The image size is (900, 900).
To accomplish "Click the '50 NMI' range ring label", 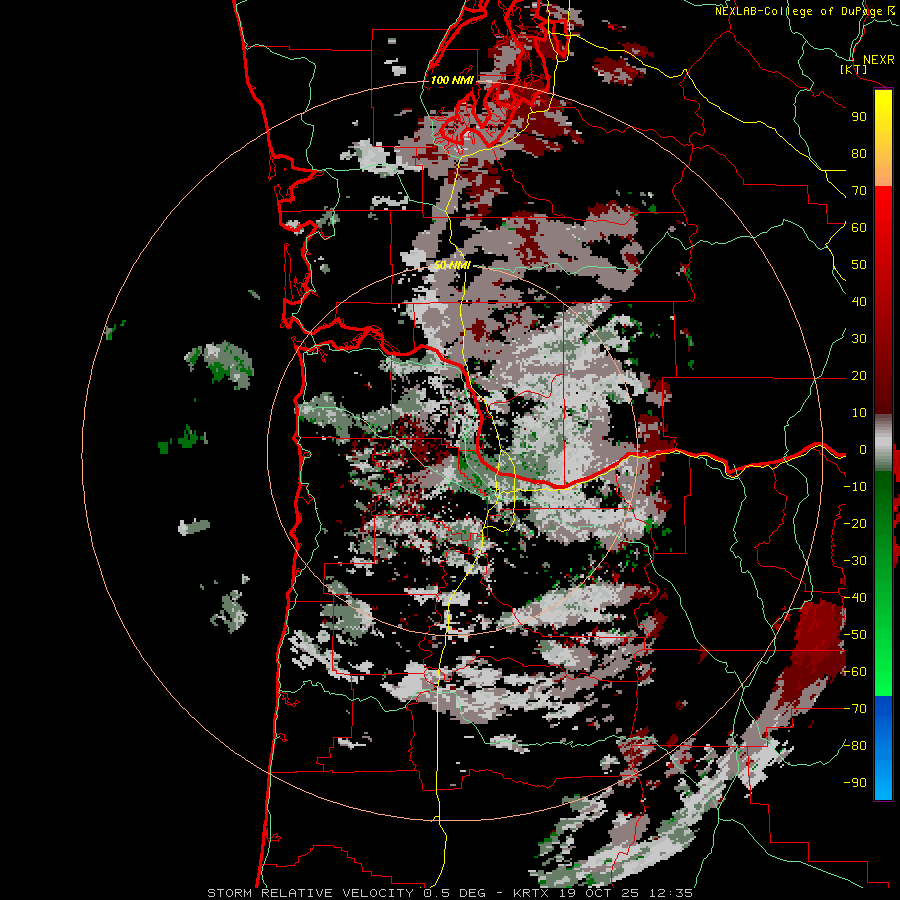I will pyautogui.click(x=452, y=265).
